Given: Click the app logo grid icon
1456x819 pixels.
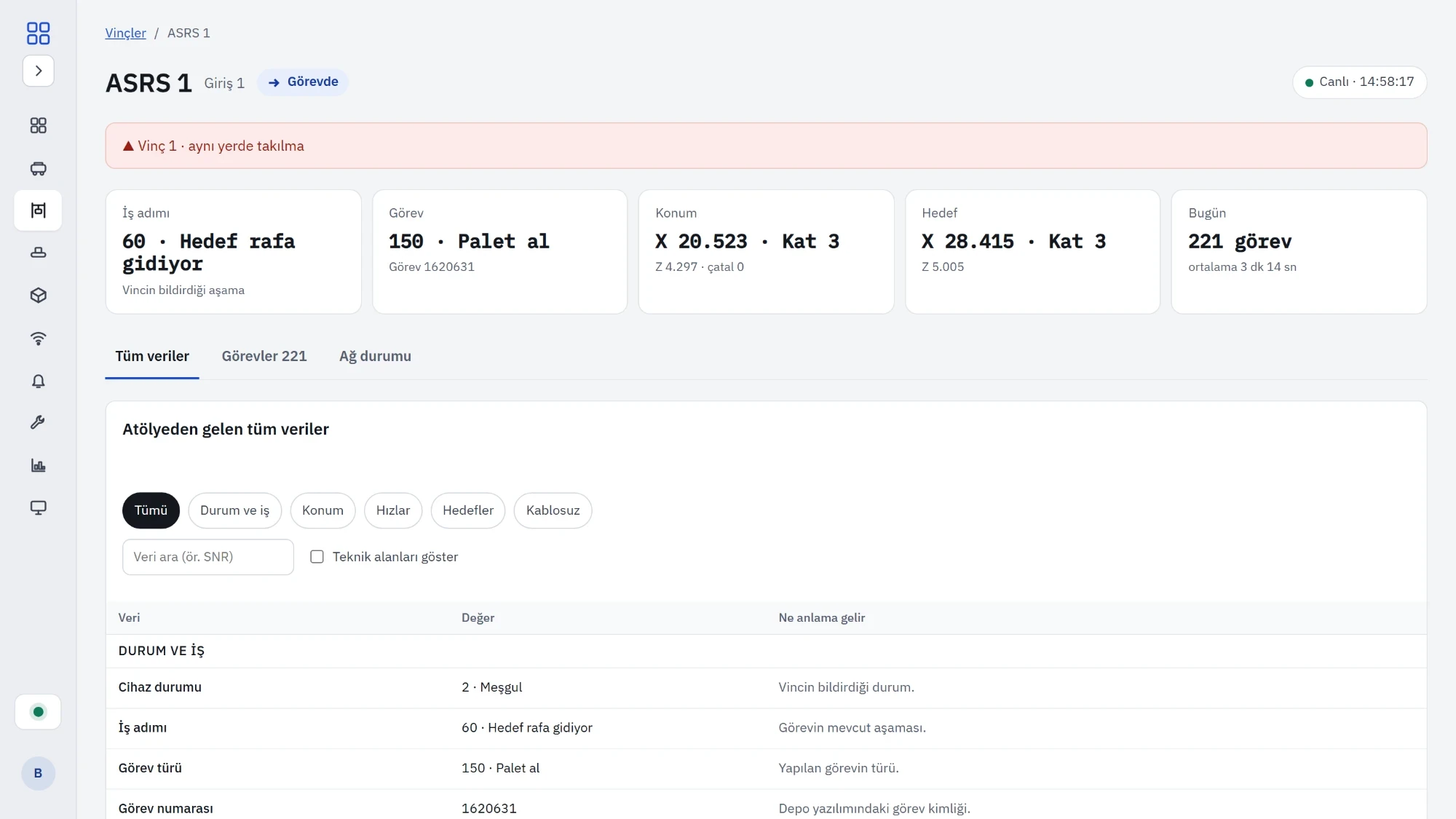Looking at the screenshot, I should click(x=38, y=33).
